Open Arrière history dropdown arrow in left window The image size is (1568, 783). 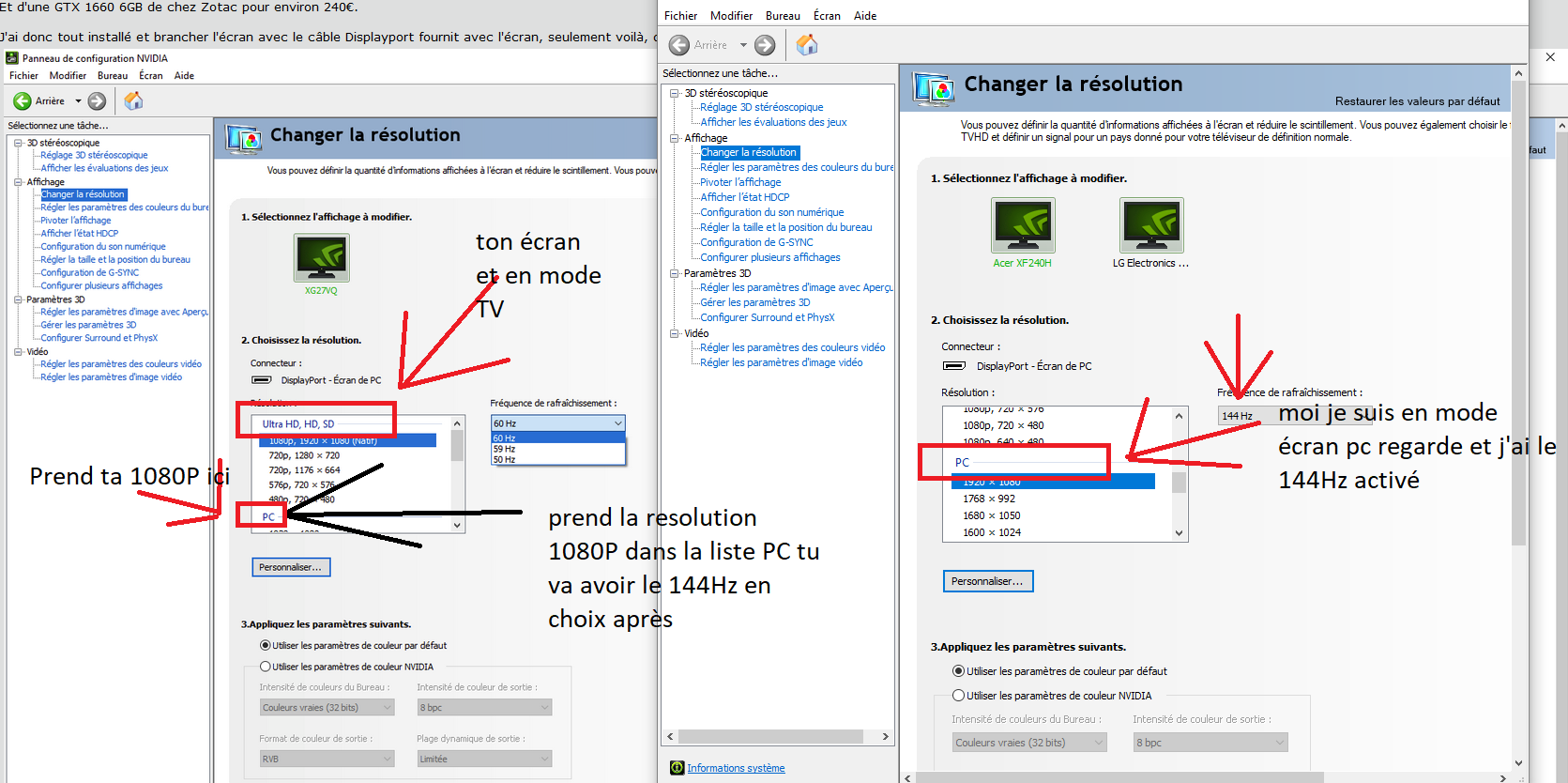click(x=78, y=101)
